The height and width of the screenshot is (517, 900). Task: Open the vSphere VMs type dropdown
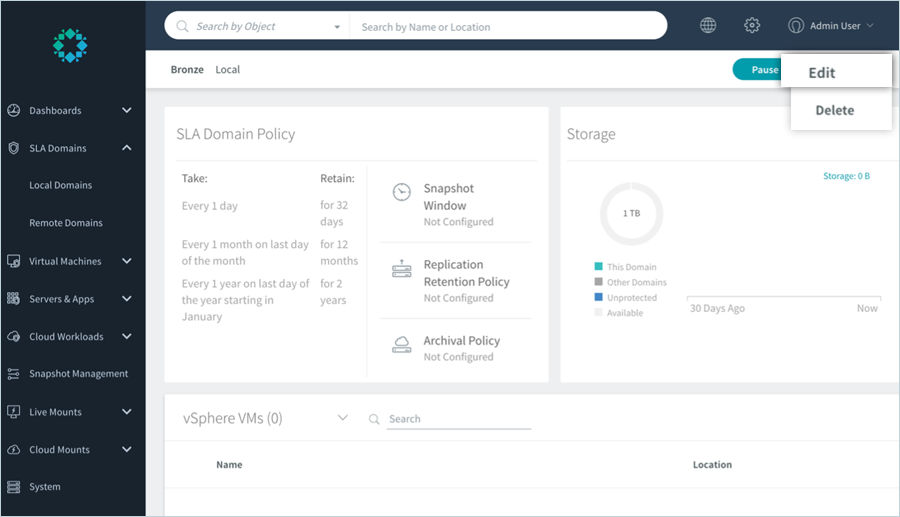pyautogui.click(x=343, y=418)
